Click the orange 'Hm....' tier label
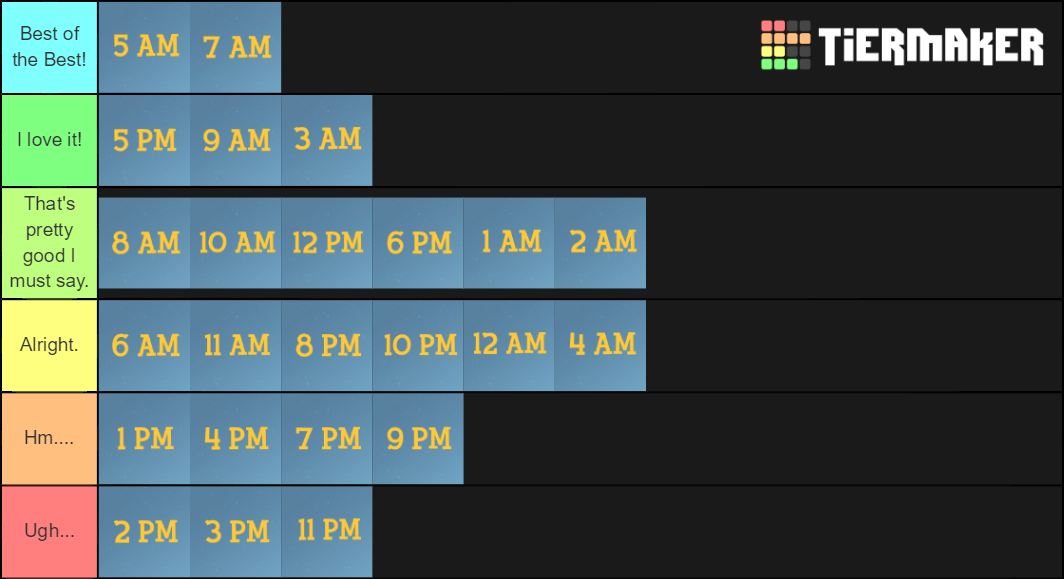 [50, 438]
